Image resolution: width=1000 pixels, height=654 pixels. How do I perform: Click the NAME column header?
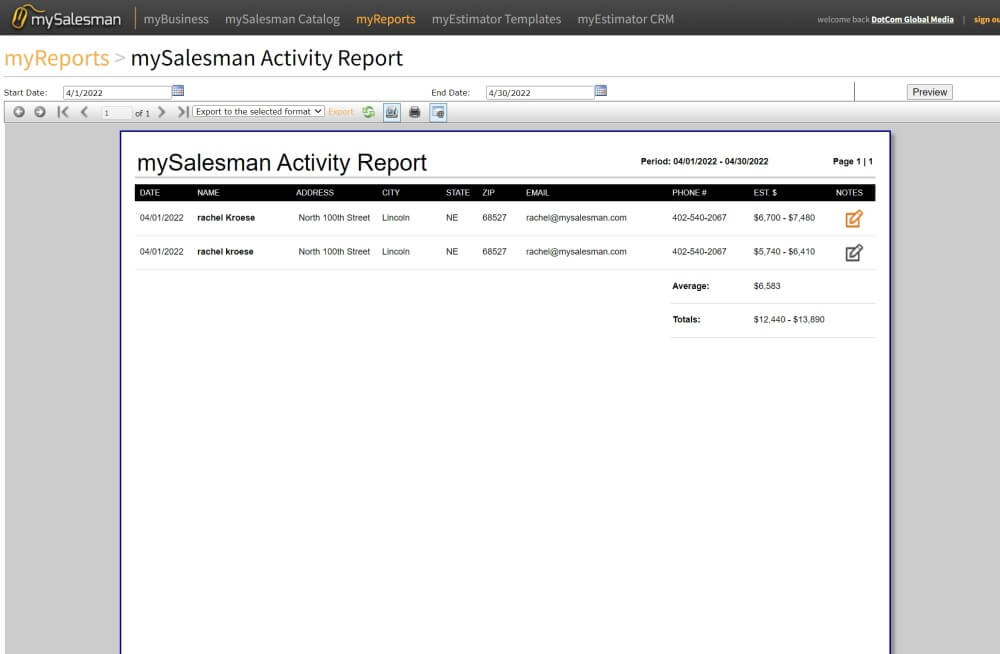(x=208, y=193)
